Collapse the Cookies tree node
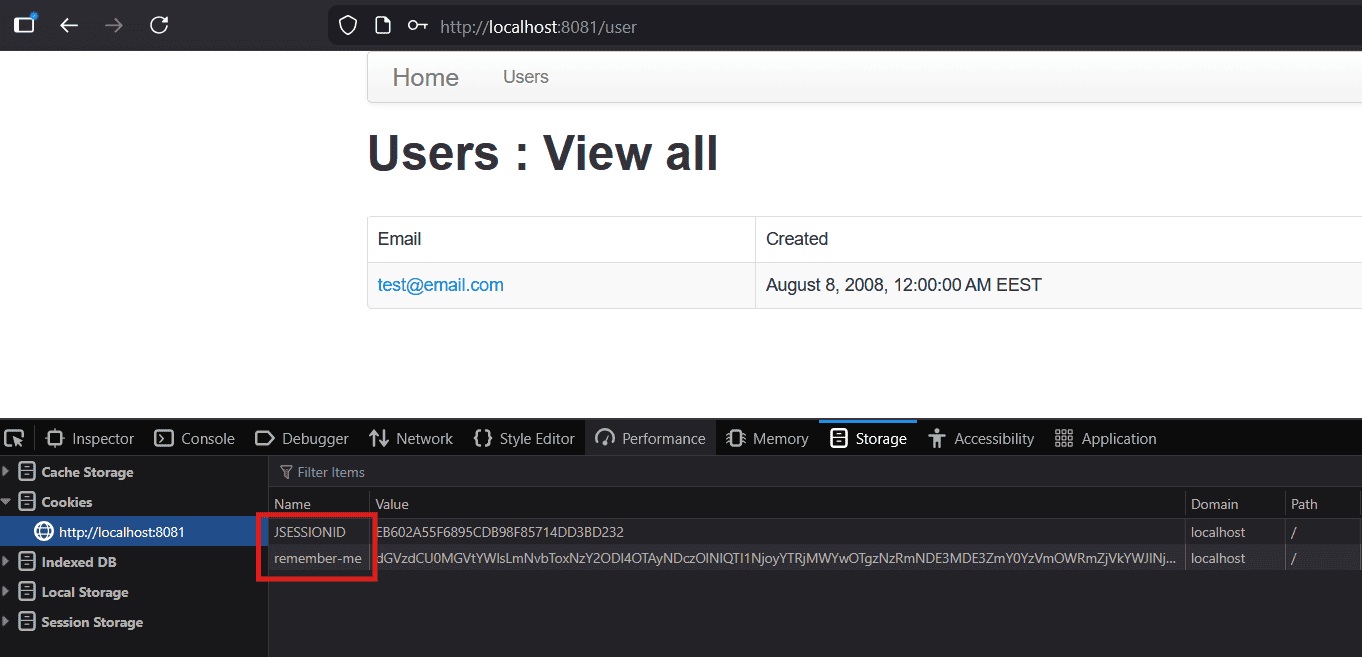This screenshot has height=657, width=1362. click(x=7, y=502)
